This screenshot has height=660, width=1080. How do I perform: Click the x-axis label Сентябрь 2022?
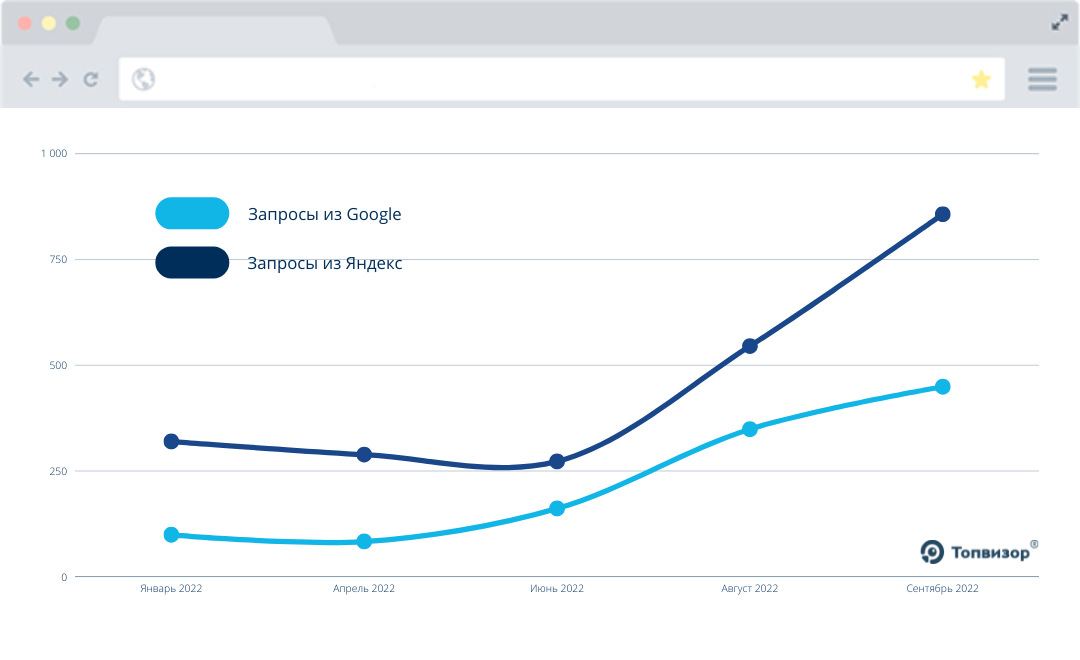click(942, 588)
